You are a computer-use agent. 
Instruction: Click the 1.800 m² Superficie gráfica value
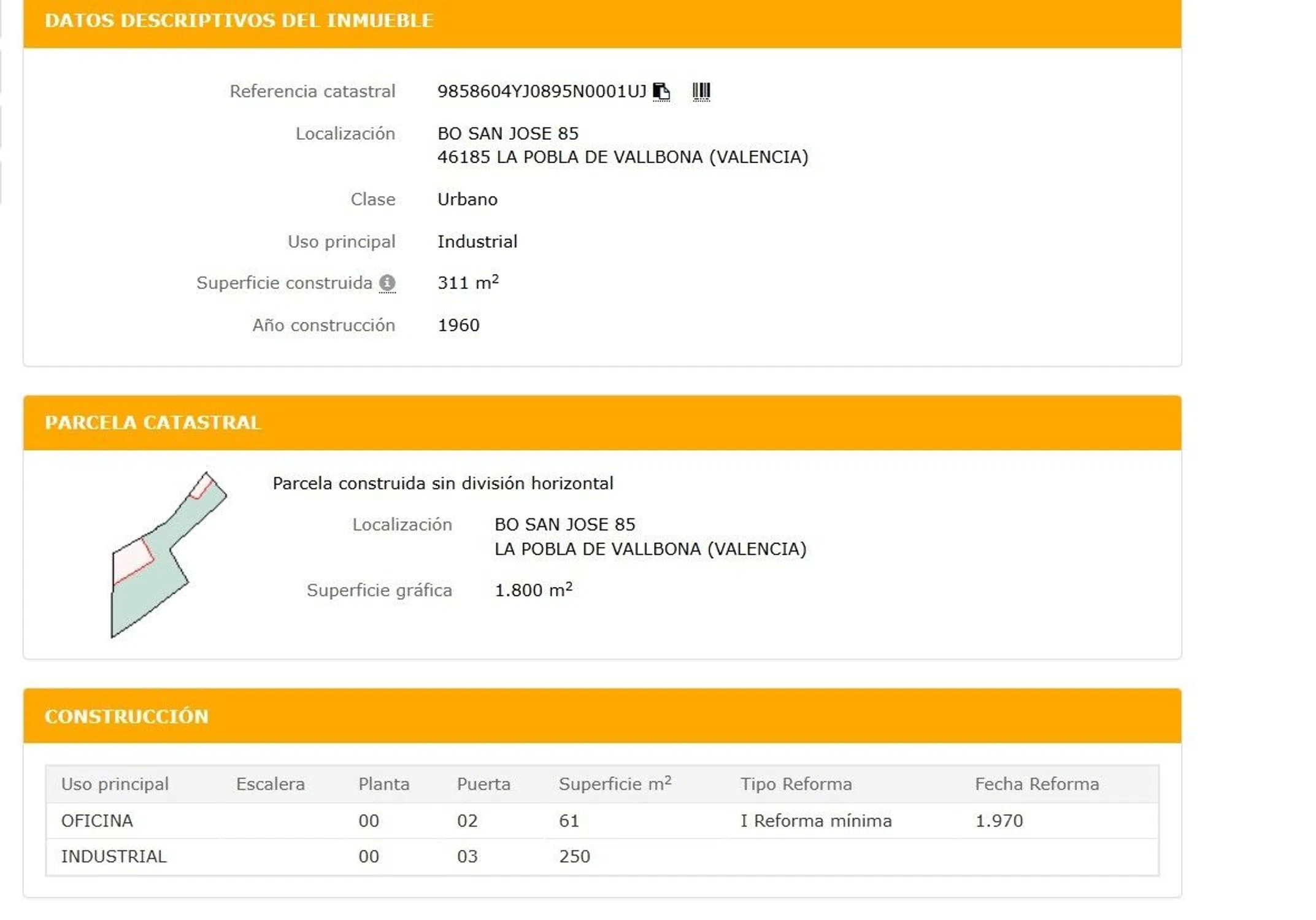[533, 590]
